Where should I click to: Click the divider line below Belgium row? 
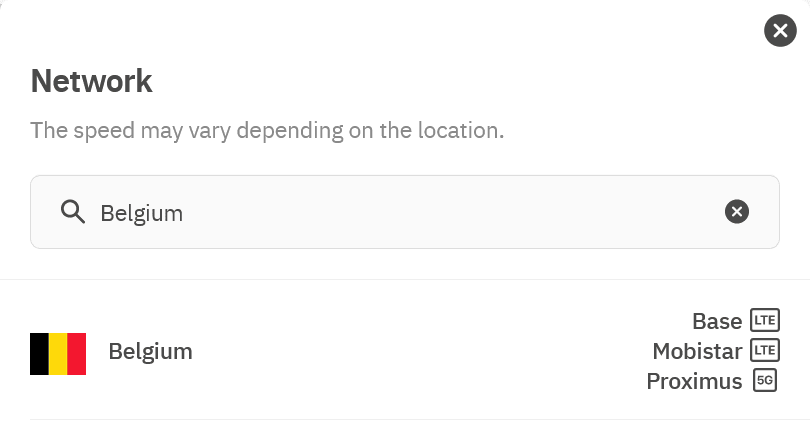click(x=405, y=419)
